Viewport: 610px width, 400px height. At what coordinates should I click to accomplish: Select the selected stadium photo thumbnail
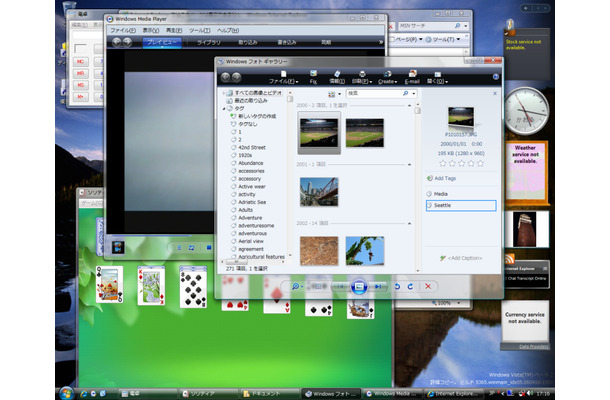[319, 133]
